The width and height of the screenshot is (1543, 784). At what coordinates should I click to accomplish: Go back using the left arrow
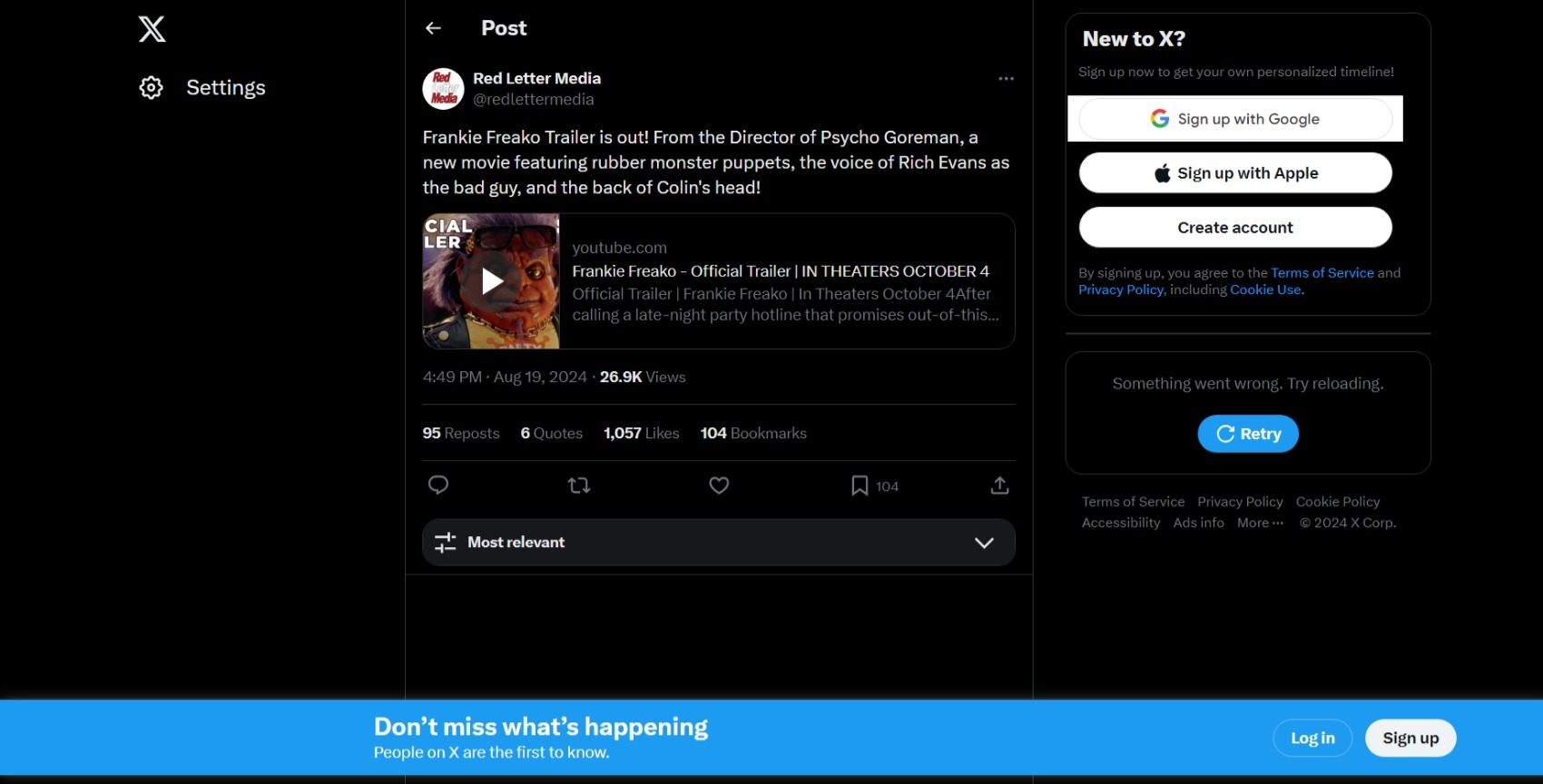pos(433,28)
